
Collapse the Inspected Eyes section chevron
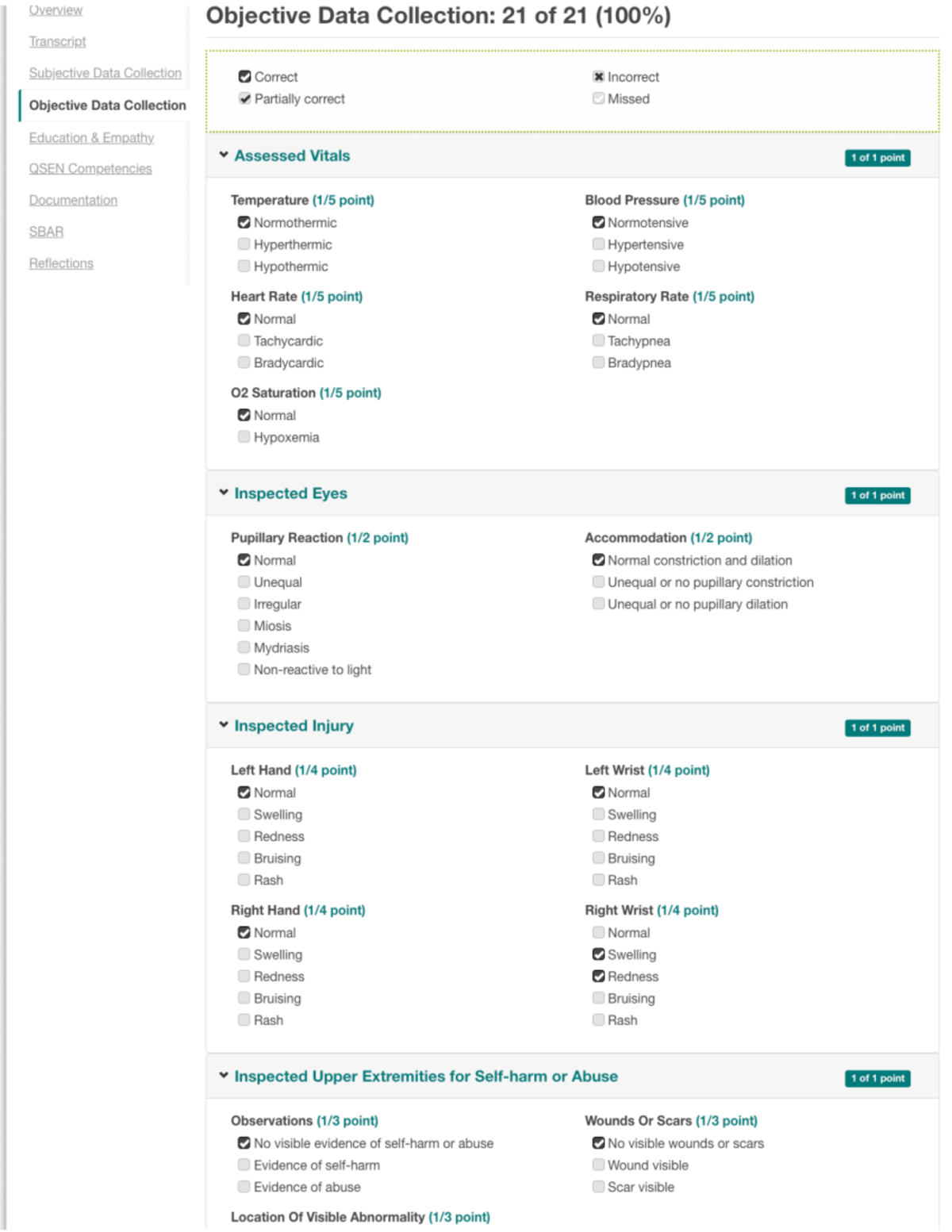[x=224, y=493]
